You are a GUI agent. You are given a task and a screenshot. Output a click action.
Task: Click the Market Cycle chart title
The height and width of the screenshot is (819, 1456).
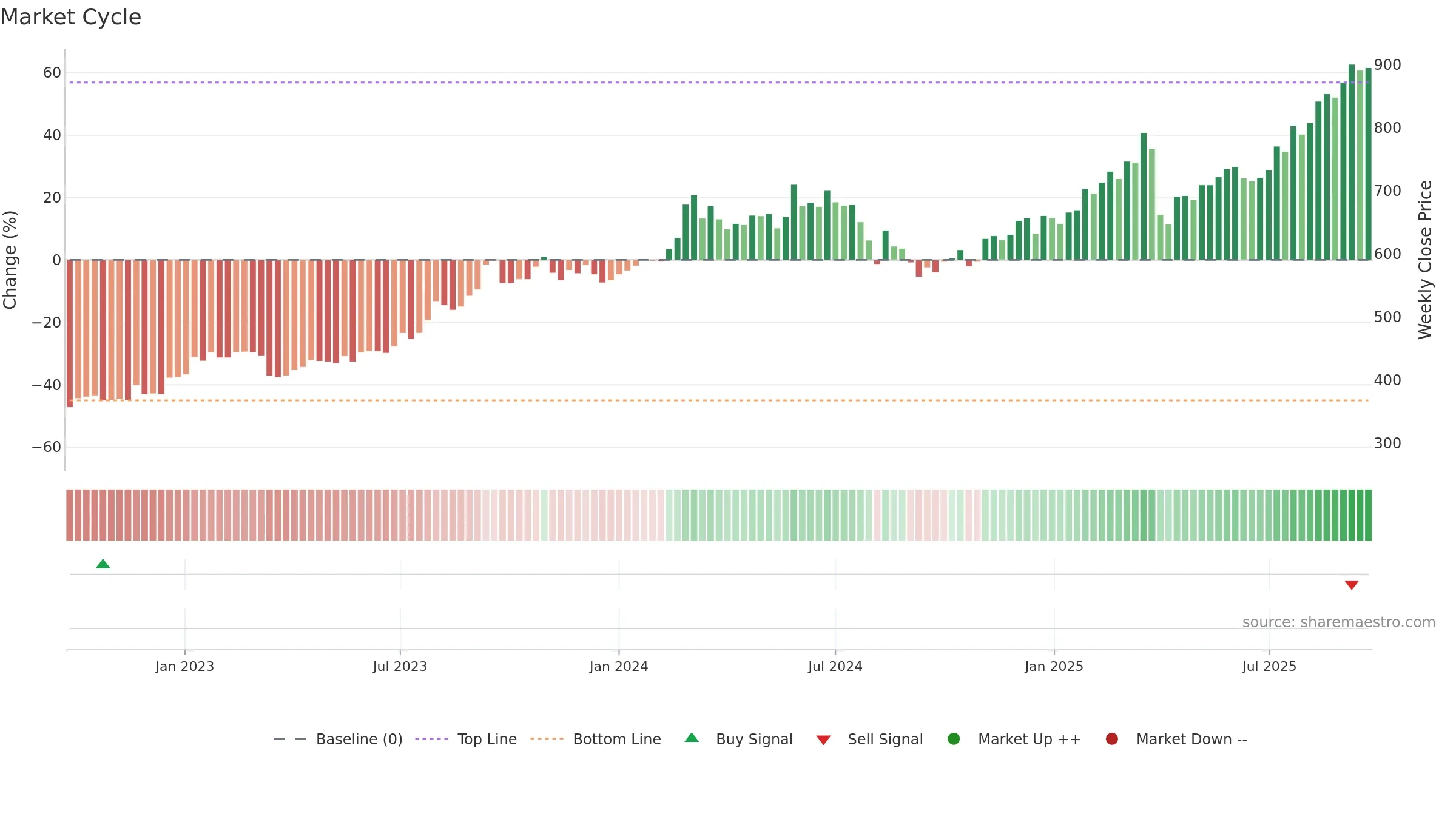pos(71,17)
